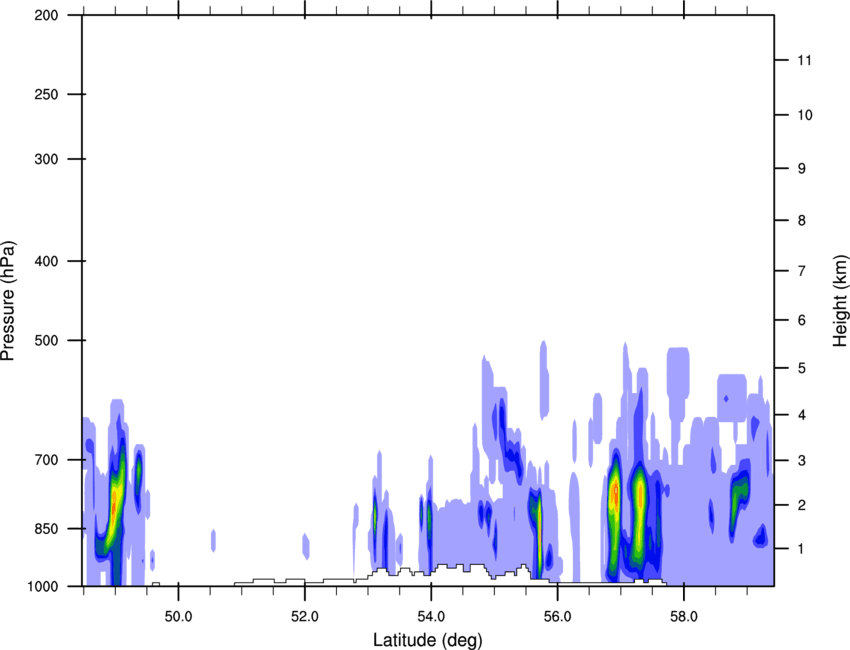Click the 54.0 latitude tick label

(431, 617)
